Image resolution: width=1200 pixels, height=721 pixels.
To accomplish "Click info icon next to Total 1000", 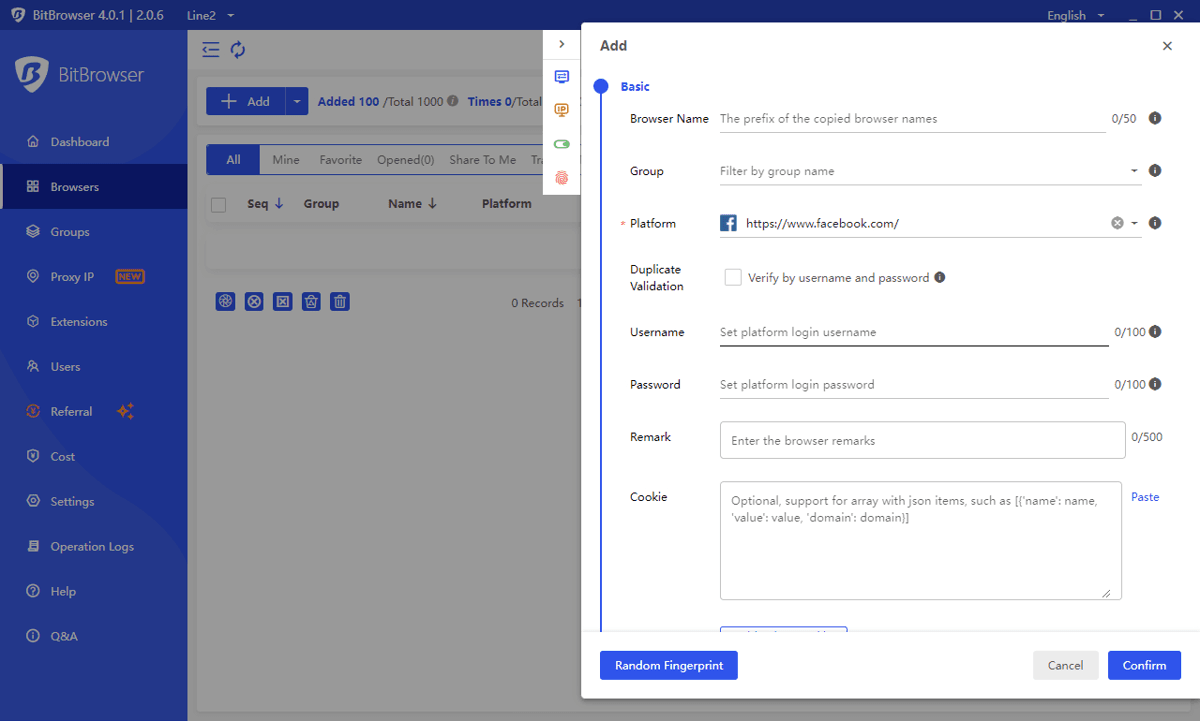I will 453,101.
